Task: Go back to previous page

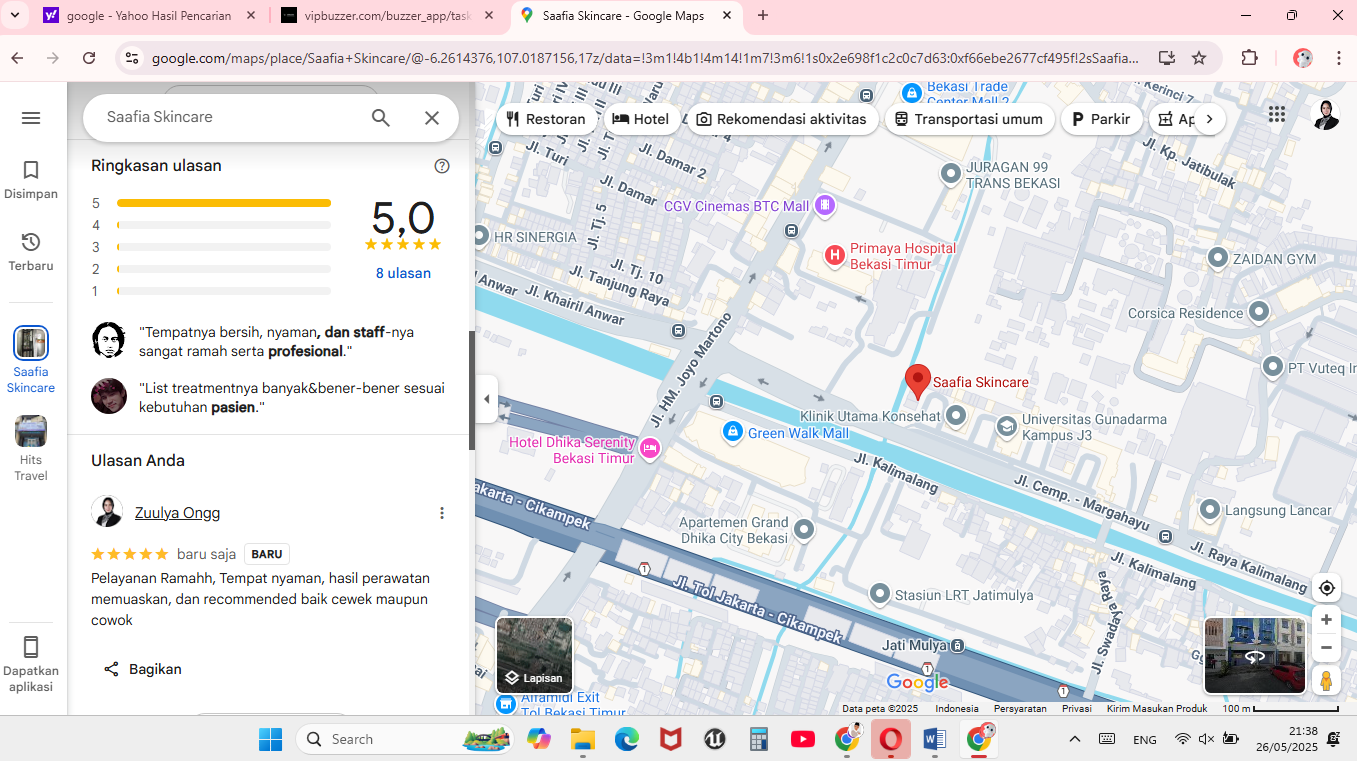Action: 19,58
